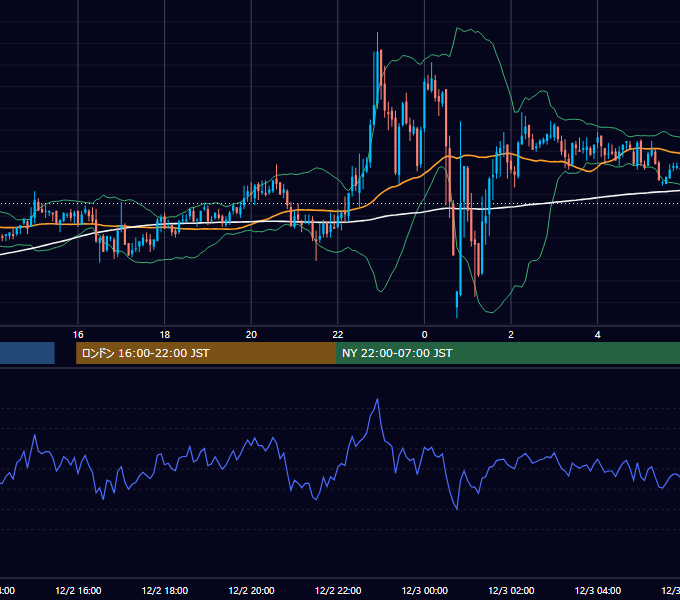Click hour label 18 on price chart axis

tap(165, 335)
